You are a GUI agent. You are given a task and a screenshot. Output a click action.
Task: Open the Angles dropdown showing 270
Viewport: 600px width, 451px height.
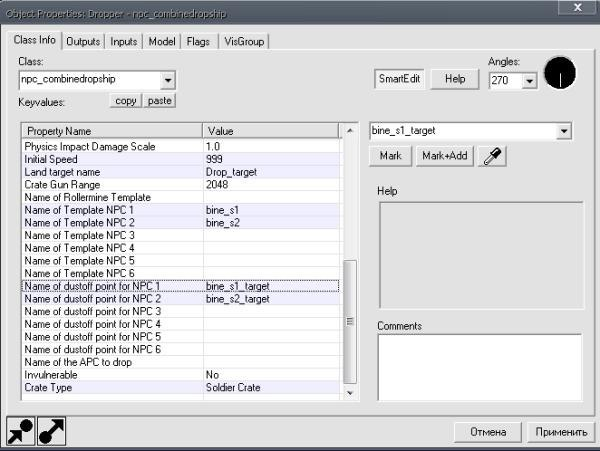pos(530,81)
